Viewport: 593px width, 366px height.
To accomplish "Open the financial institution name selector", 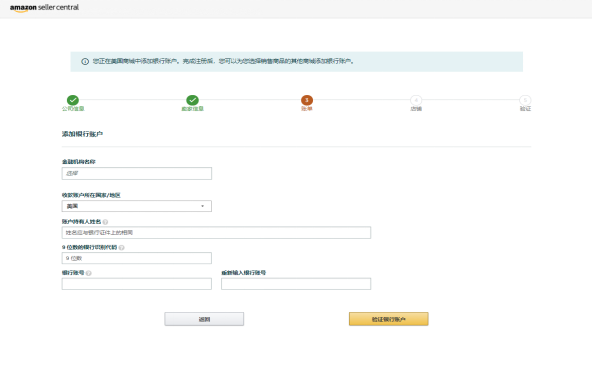I will point(137,174).
